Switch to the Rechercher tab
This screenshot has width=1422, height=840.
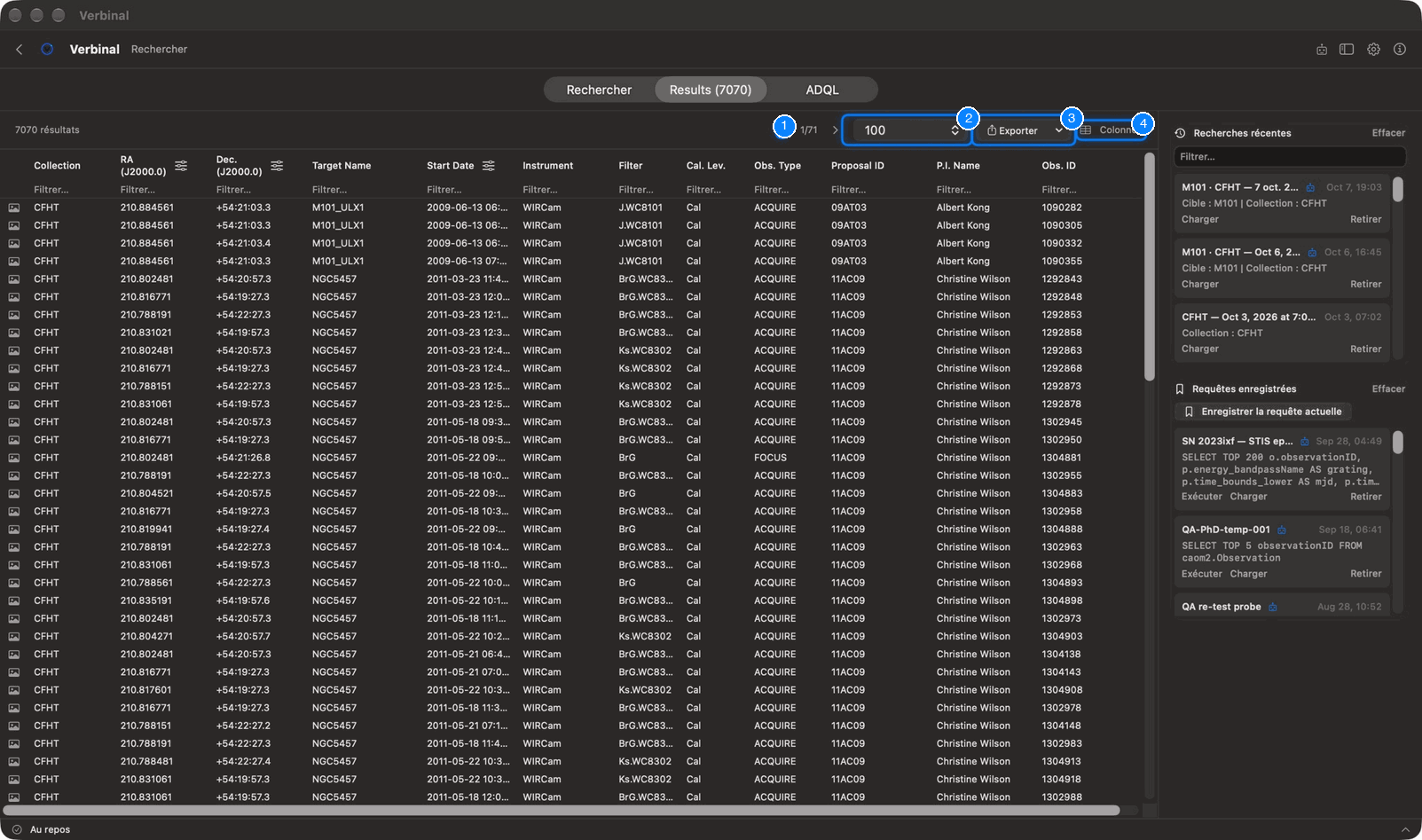click(x=599, y=90)
